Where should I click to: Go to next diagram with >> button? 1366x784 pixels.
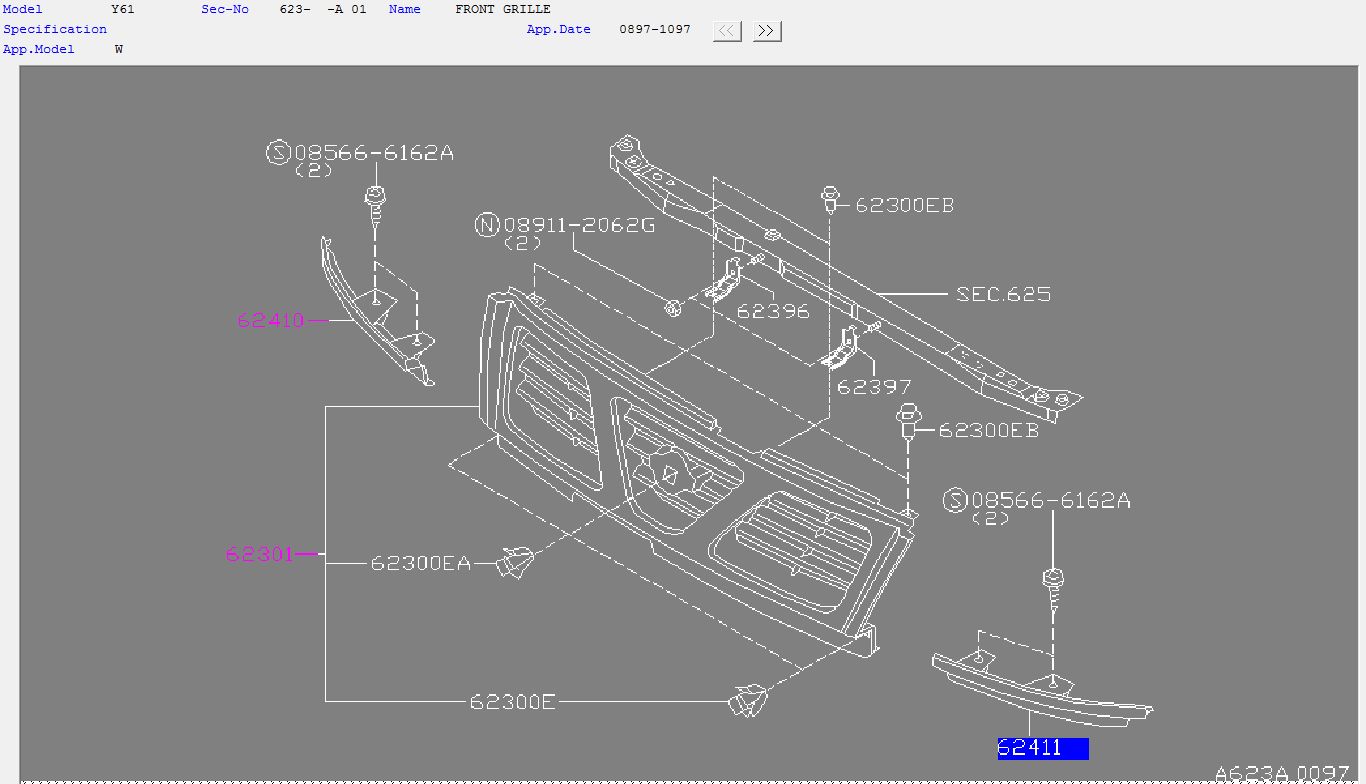pyautogui.click(x=767, y=31)
